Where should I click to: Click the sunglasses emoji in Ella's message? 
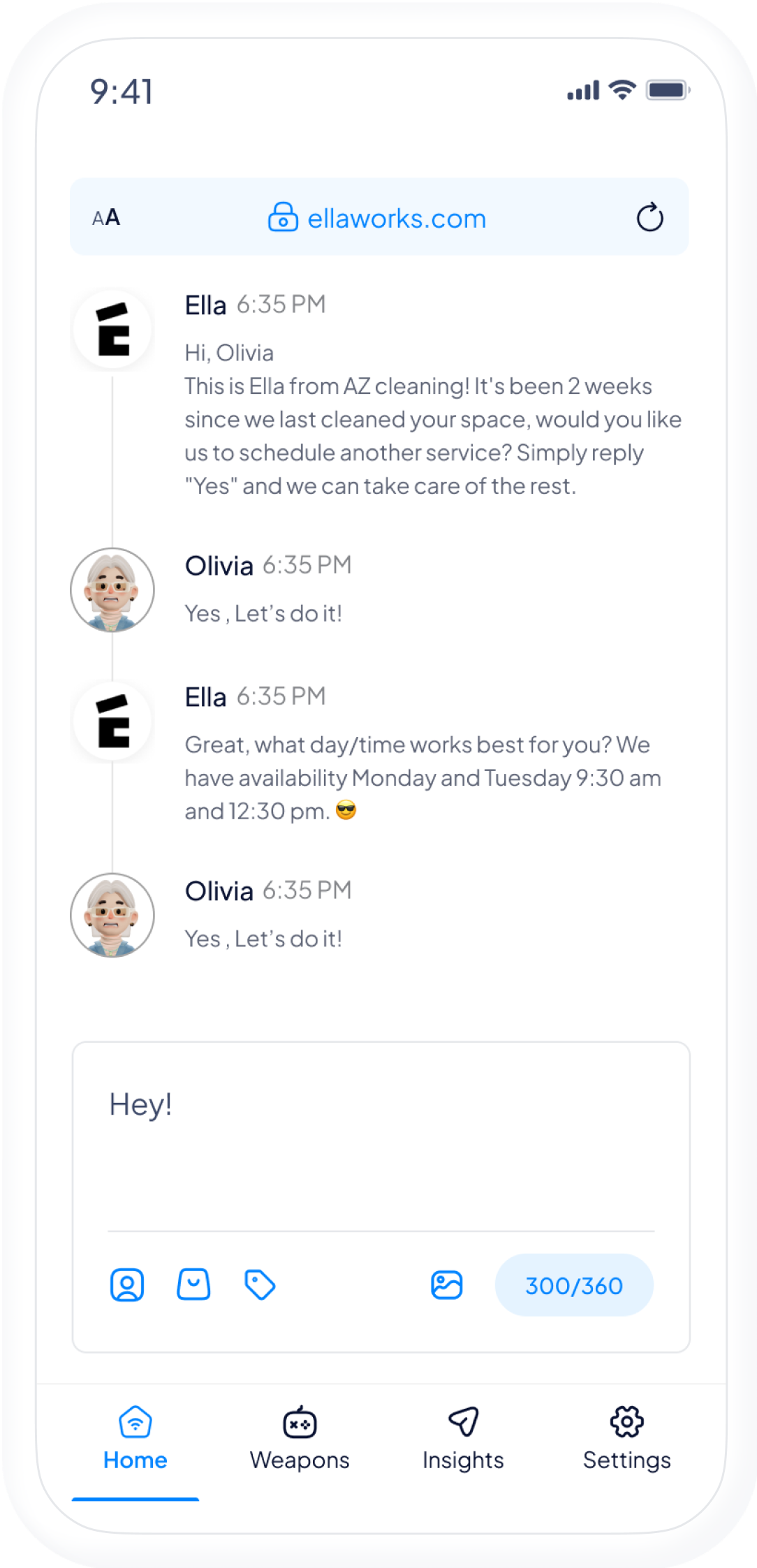[346, 811]
